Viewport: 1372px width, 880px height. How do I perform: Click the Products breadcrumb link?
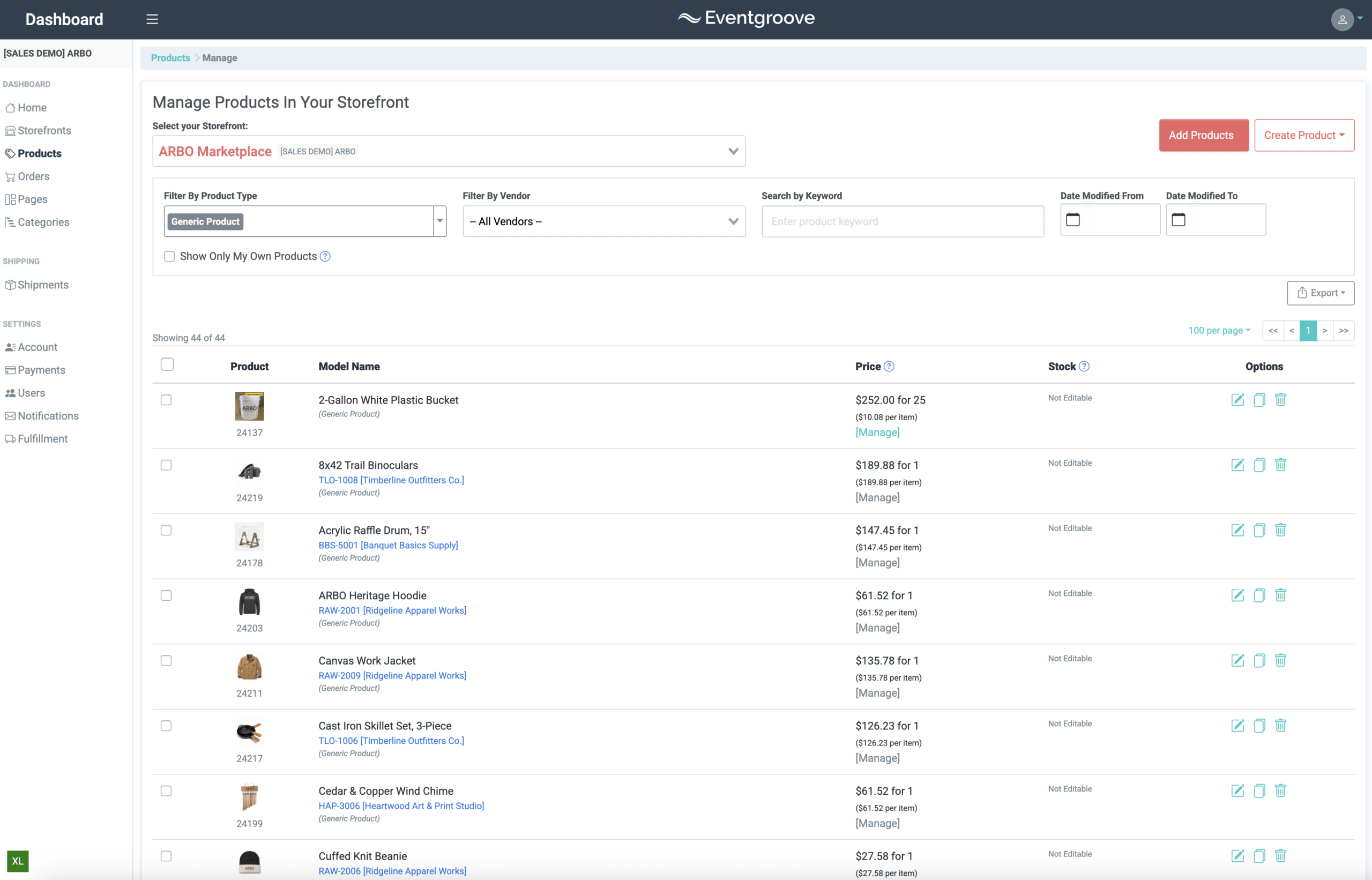170,58
